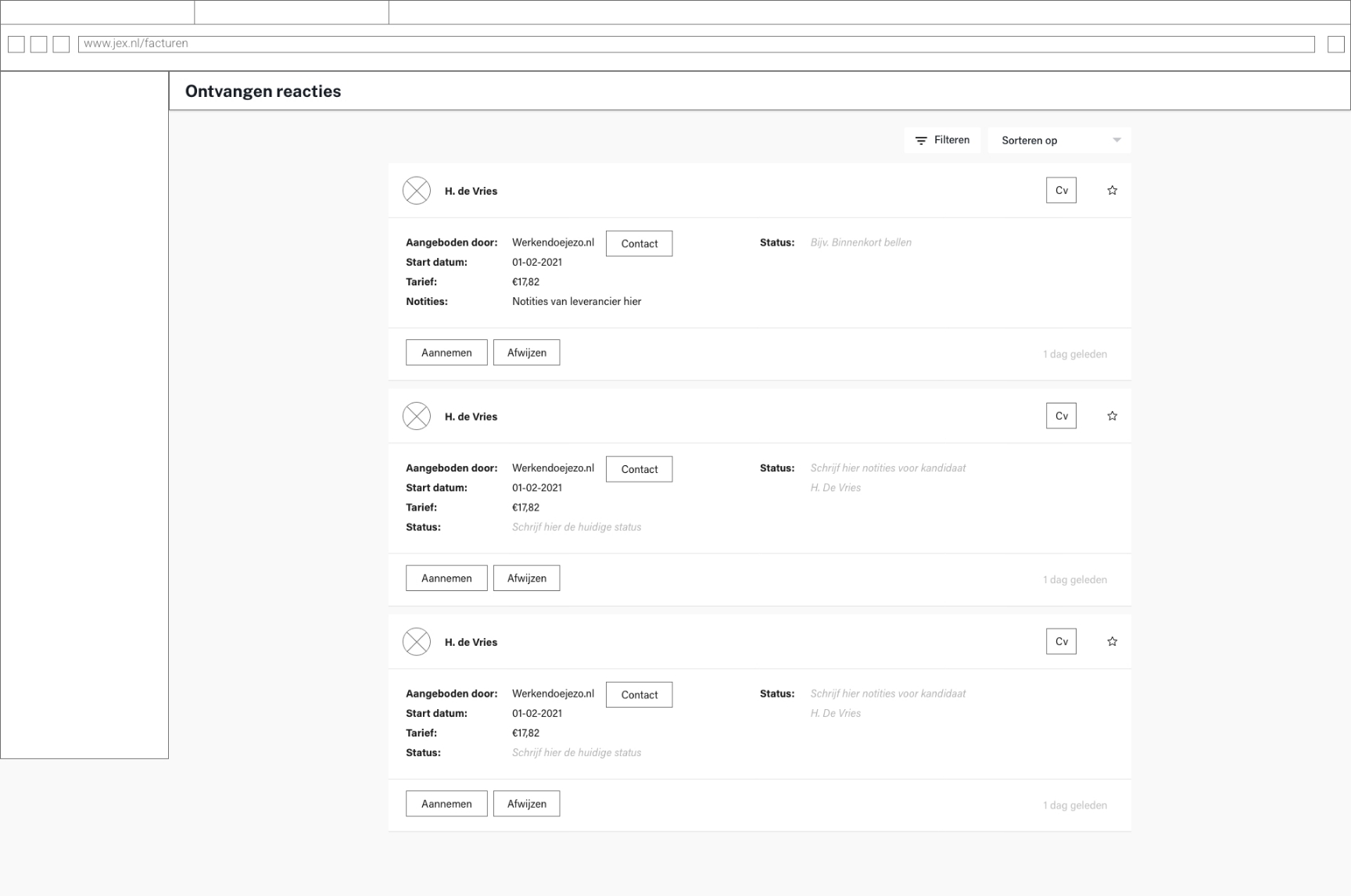Click the 'Ontvangen reacties' page heading
1351x896 pixels.
click(263, 91)
